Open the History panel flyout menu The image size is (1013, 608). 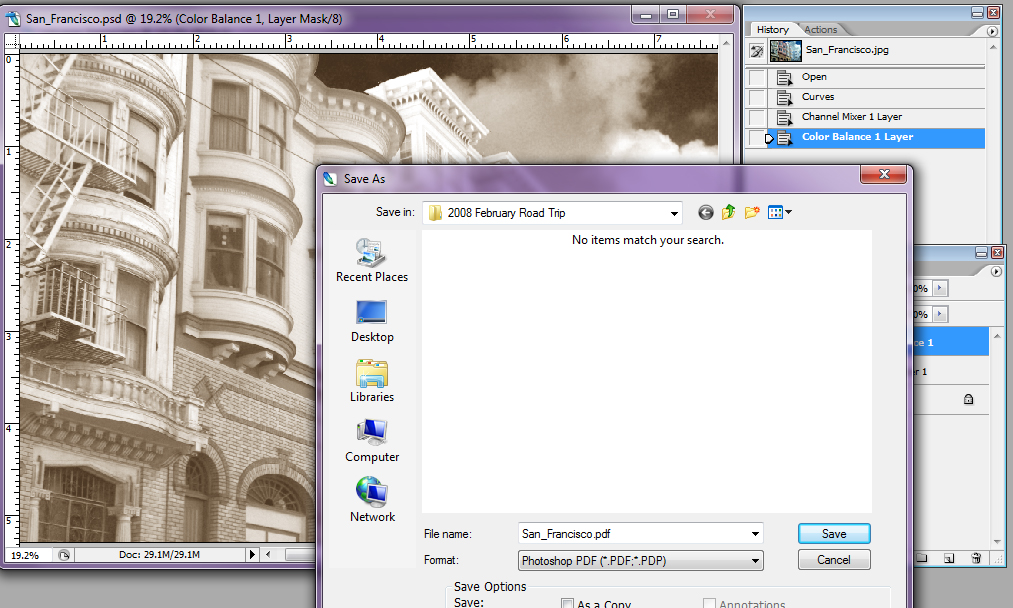(x=992, y=30)
